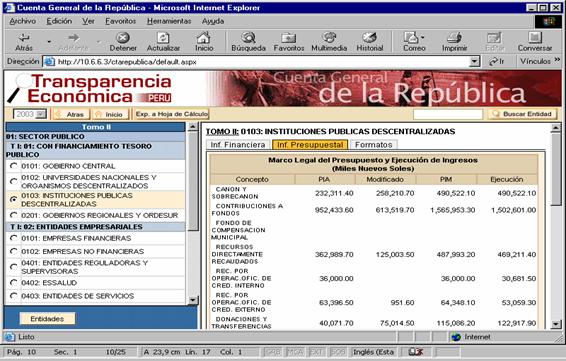Click the Adelante forward arrow icon
The height and width of the screenshot is (361, 566).
(73, 38)
